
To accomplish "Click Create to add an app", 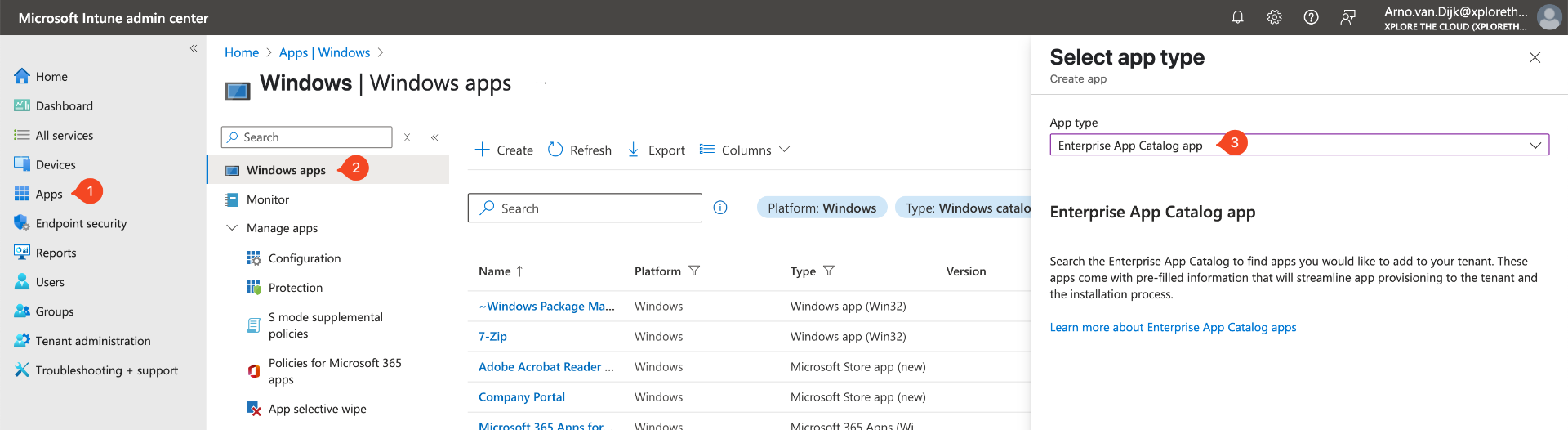I will coord(504,150).
